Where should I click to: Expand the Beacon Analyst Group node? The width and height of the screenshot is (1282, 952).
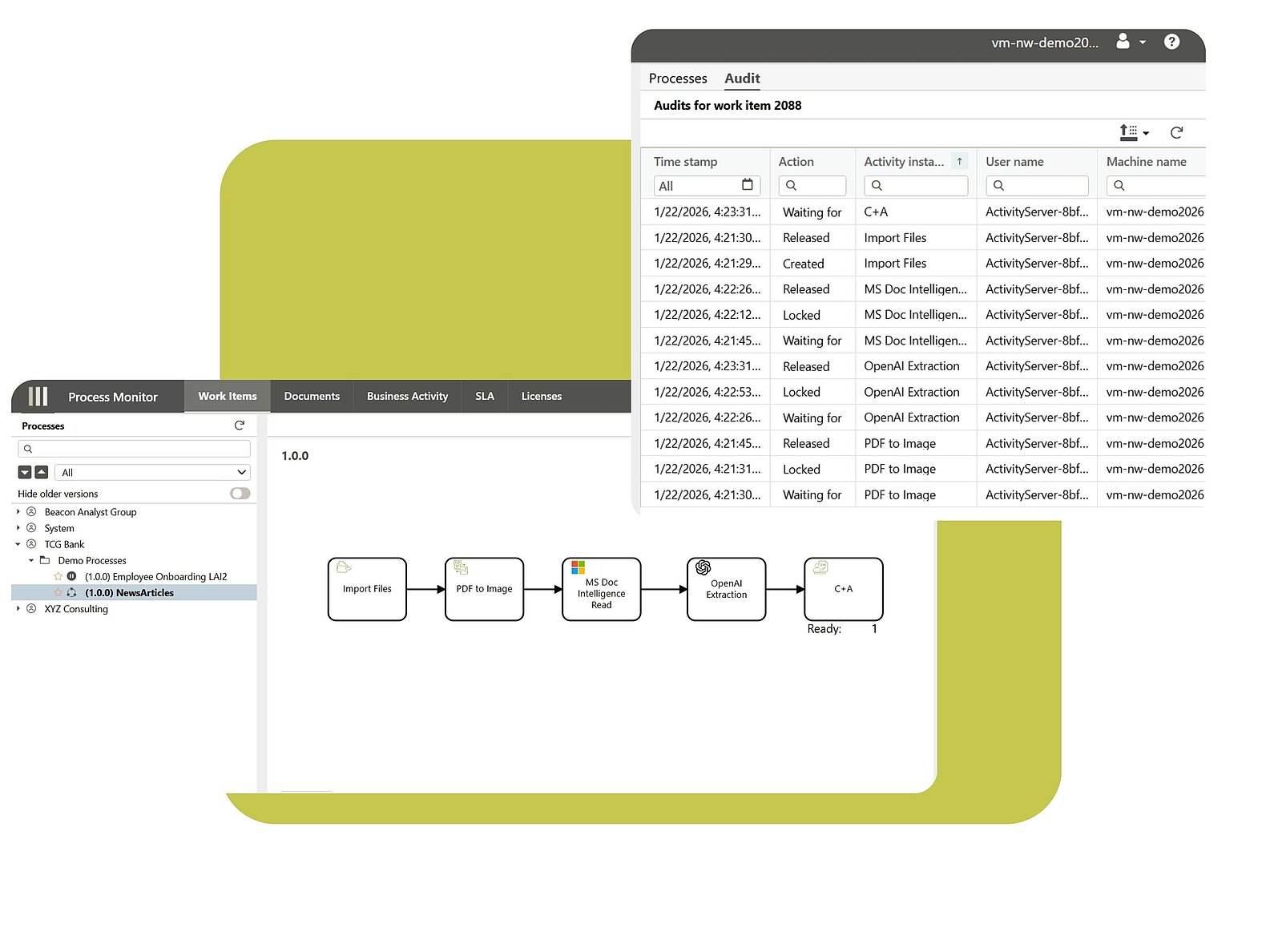click(x=18, y=511)
